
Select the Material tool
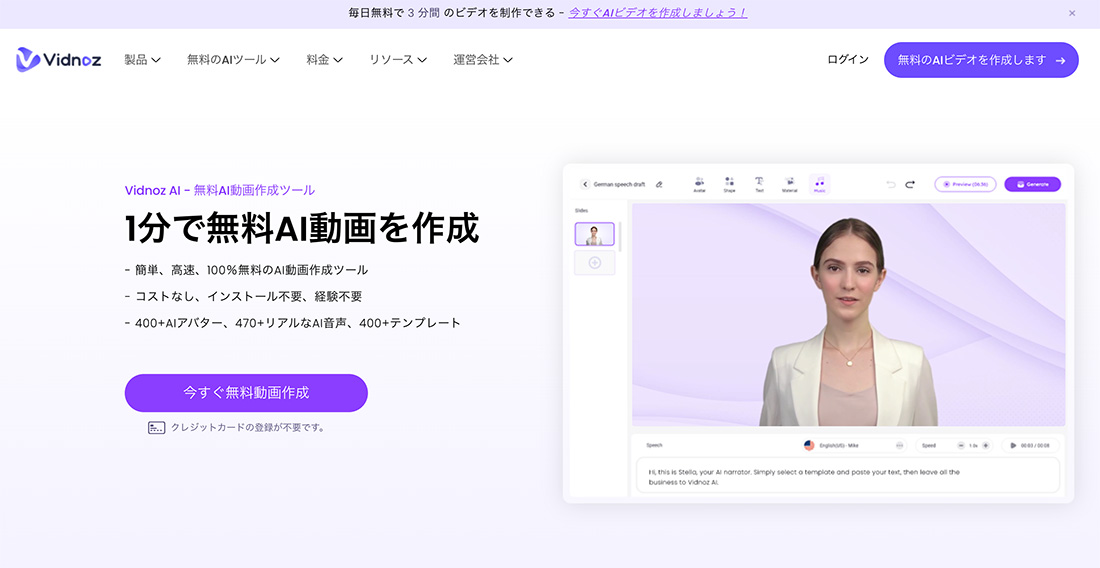(x=789, y=184)
